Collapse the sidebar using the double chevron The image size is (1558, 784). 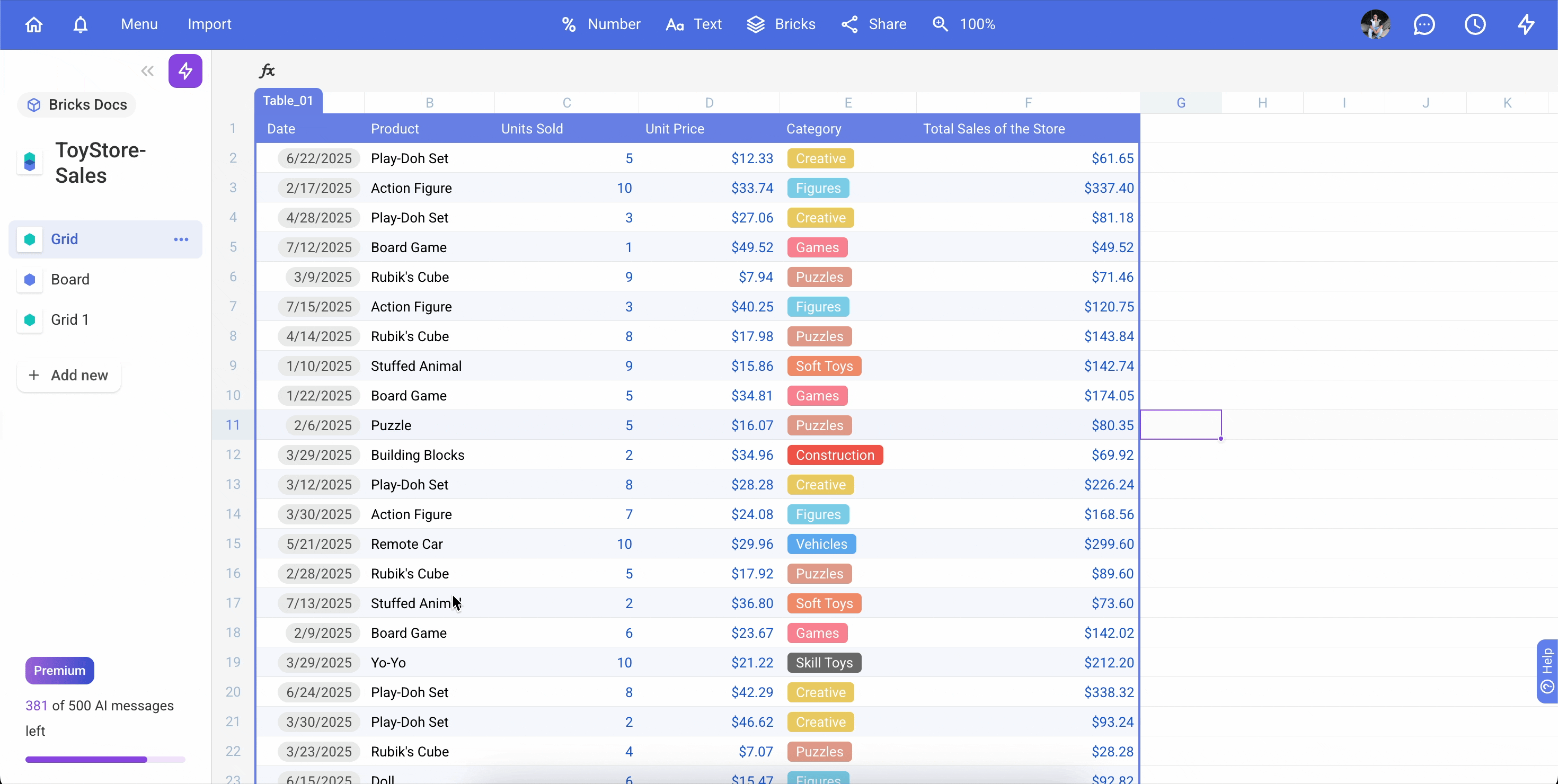pos(147,71)
